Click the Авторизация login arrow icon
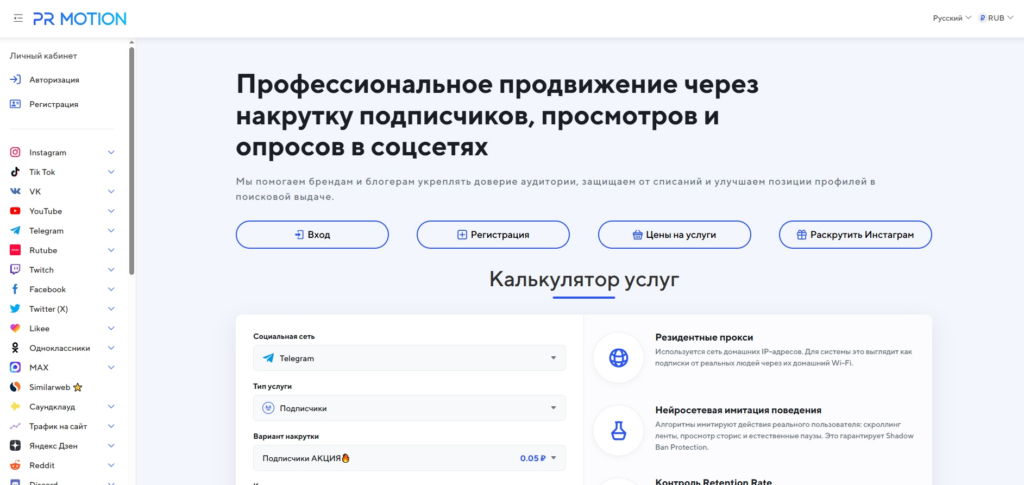 (x=15, y=80)
